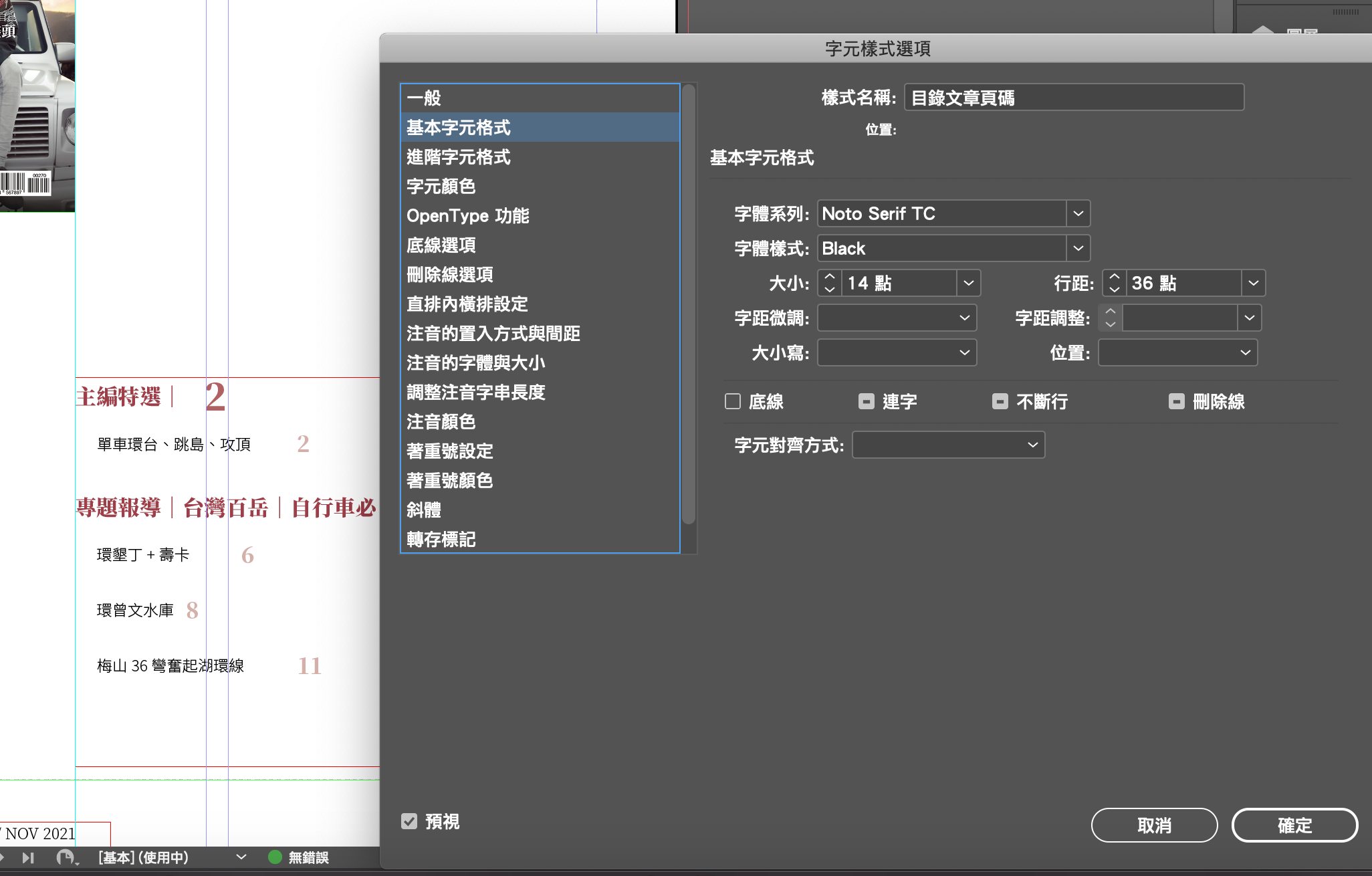Image resolution: width=1372 pixels, height=876 pixels.
Task: Increase font size with the up stepper arrow
Action: pos(830,277)
